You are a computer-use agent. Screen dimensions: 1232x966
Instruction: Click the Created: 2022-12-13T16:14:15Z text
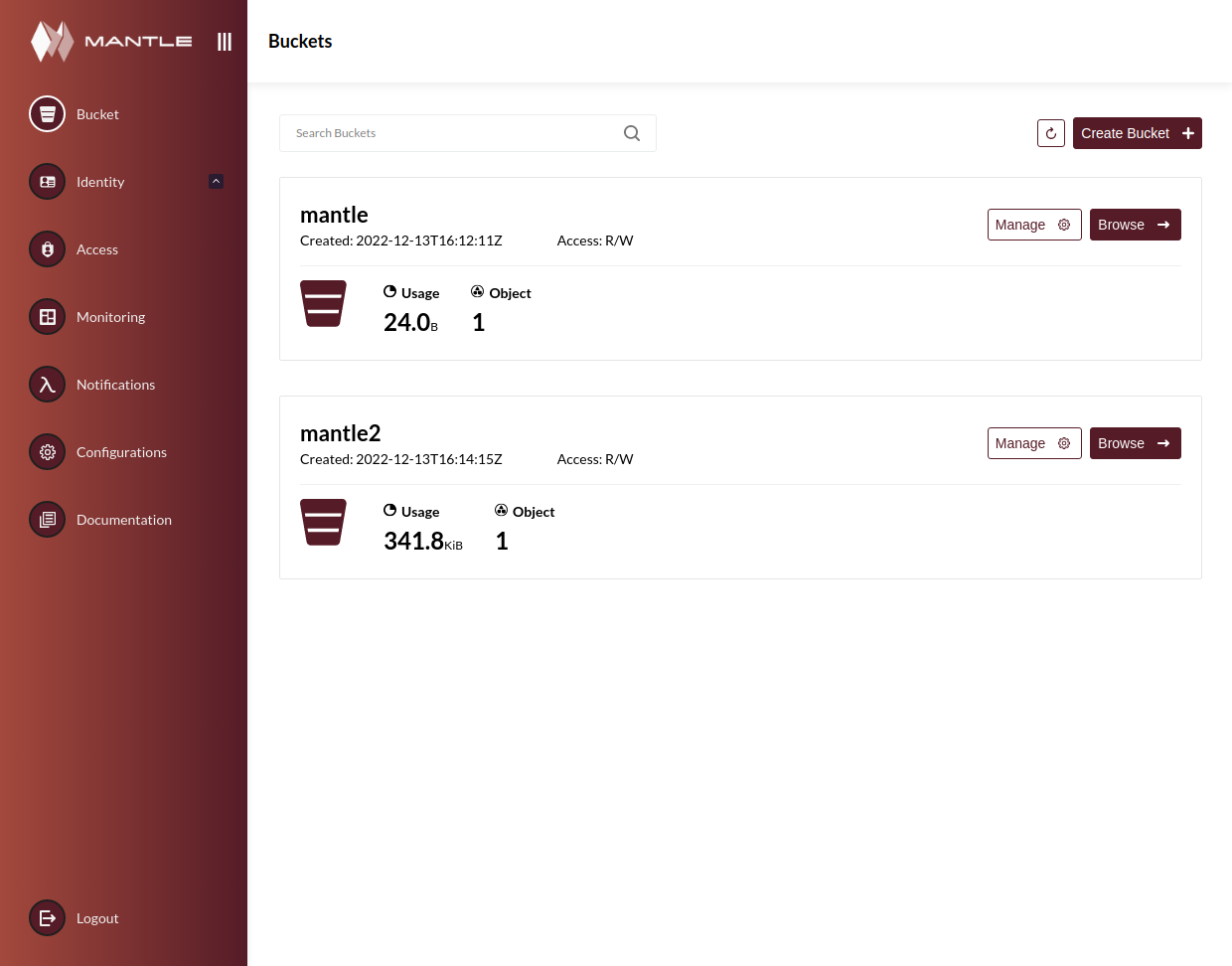click(401, 459)
